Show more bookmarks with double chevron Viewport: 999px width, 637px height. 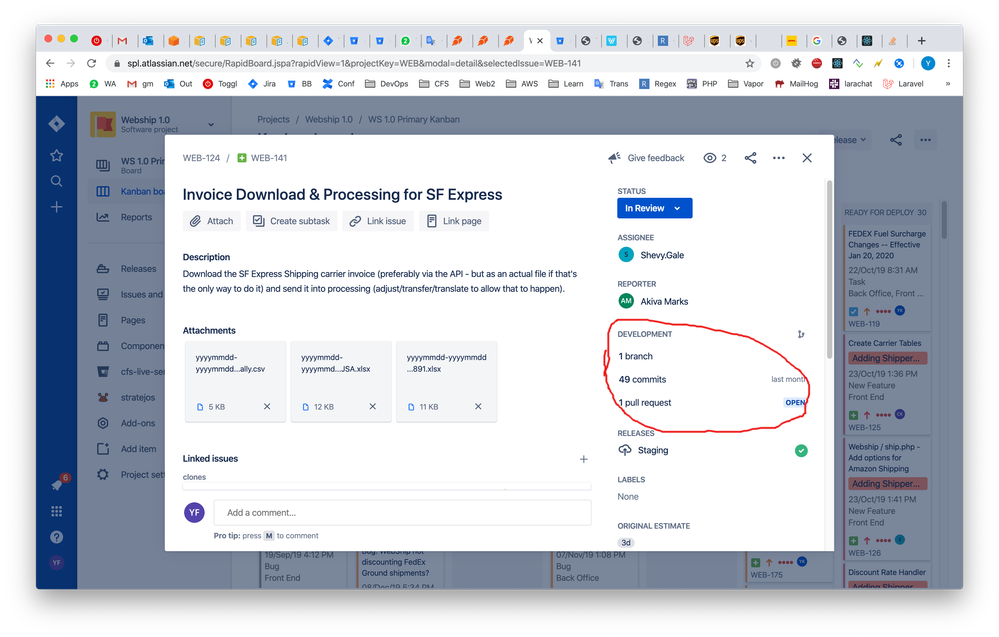(948, 84)
